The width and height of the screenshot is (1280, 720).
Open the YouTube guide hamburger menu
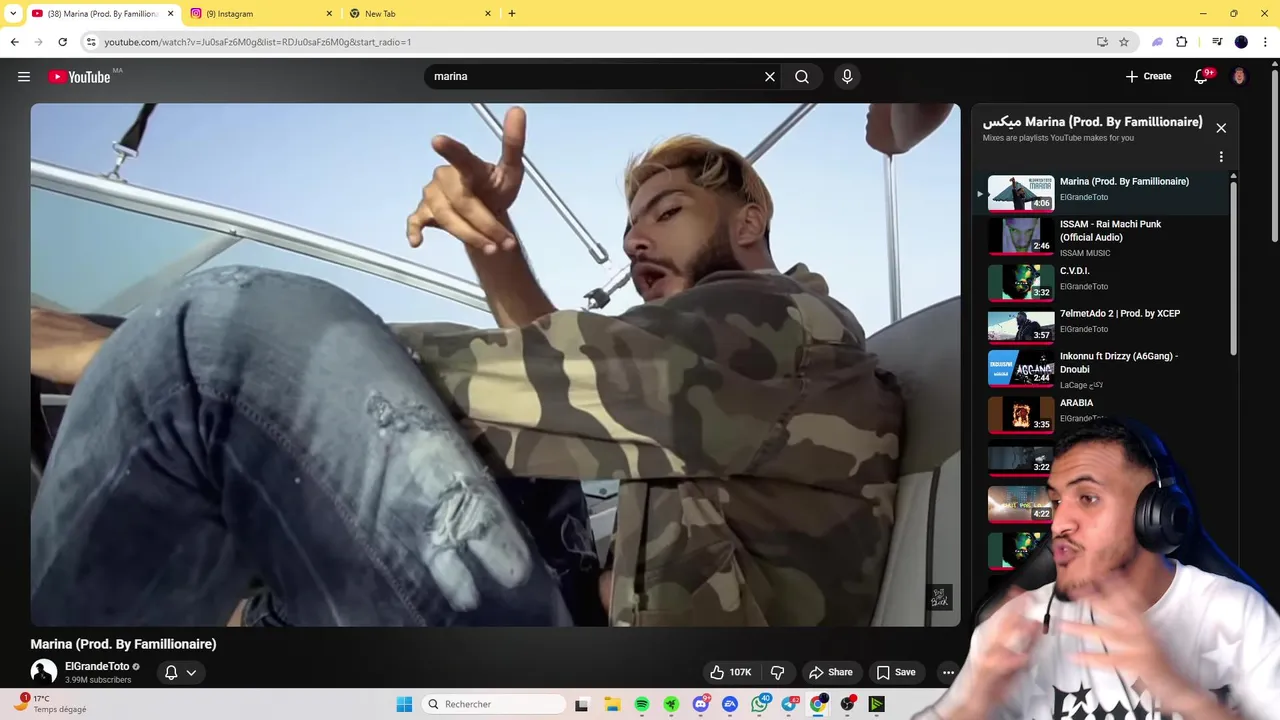(24, 76)
